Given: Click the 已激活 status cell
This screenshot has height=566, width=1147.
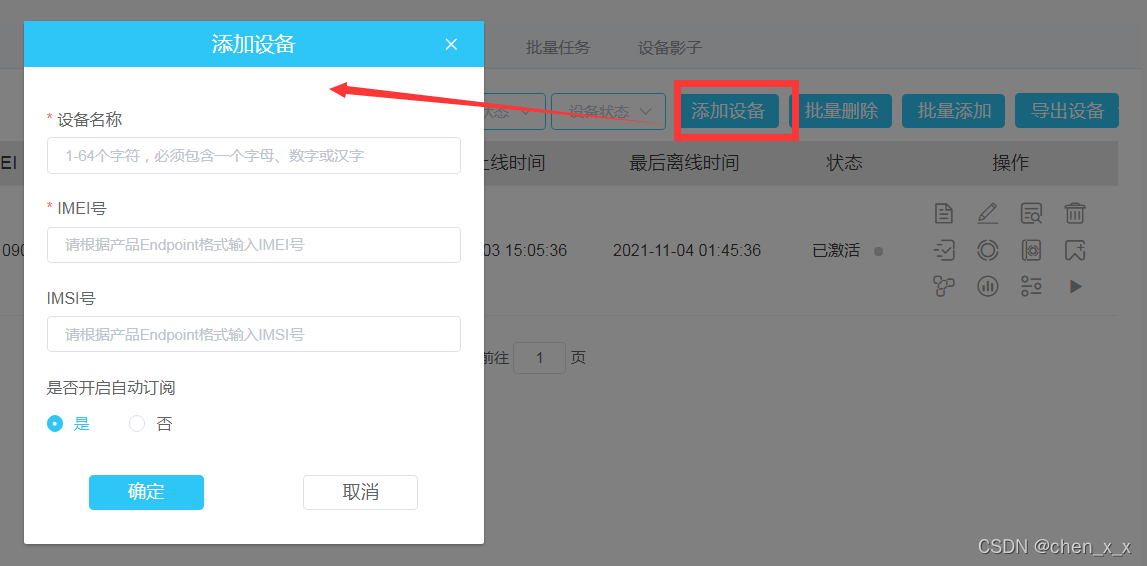Looking at the screenshot, I should point(836,251).
